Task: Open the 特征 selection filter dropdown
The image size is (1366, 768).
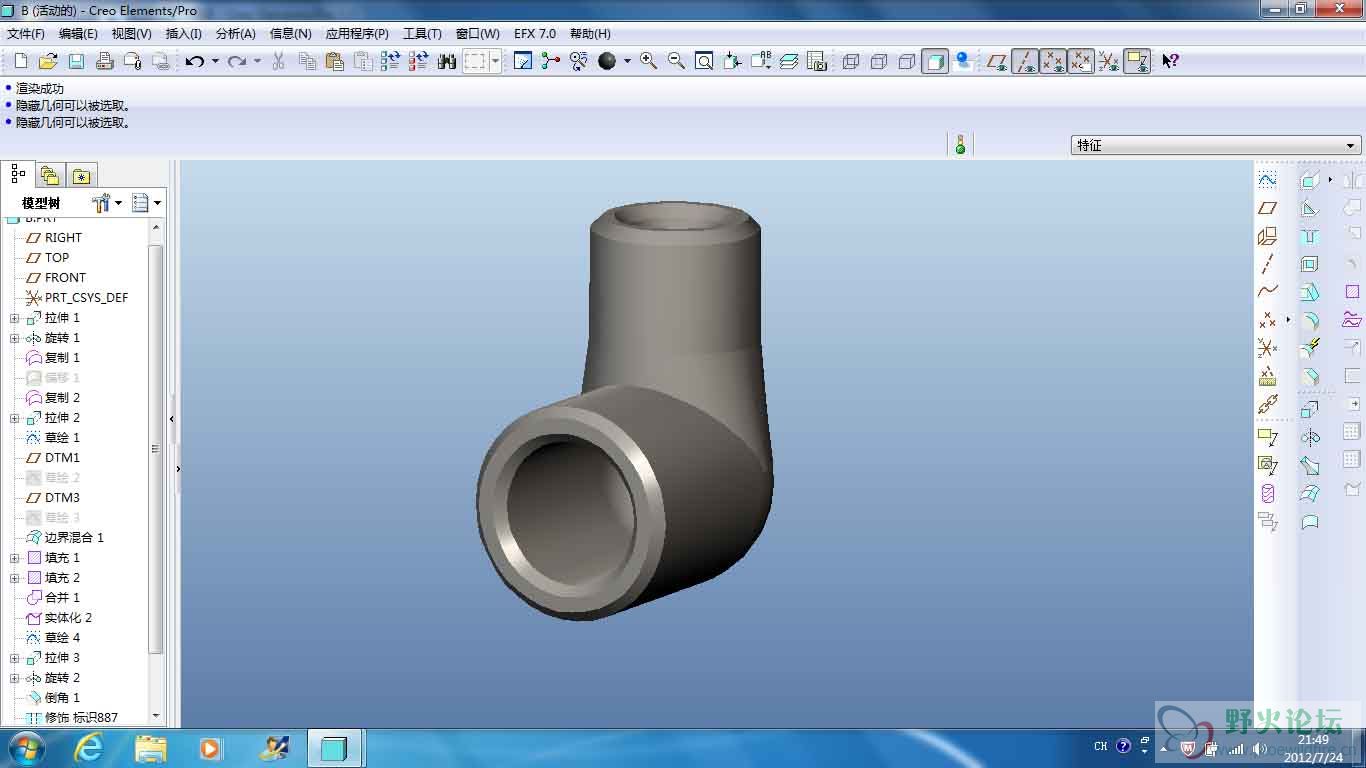Action: click(x=1215, y=145)
